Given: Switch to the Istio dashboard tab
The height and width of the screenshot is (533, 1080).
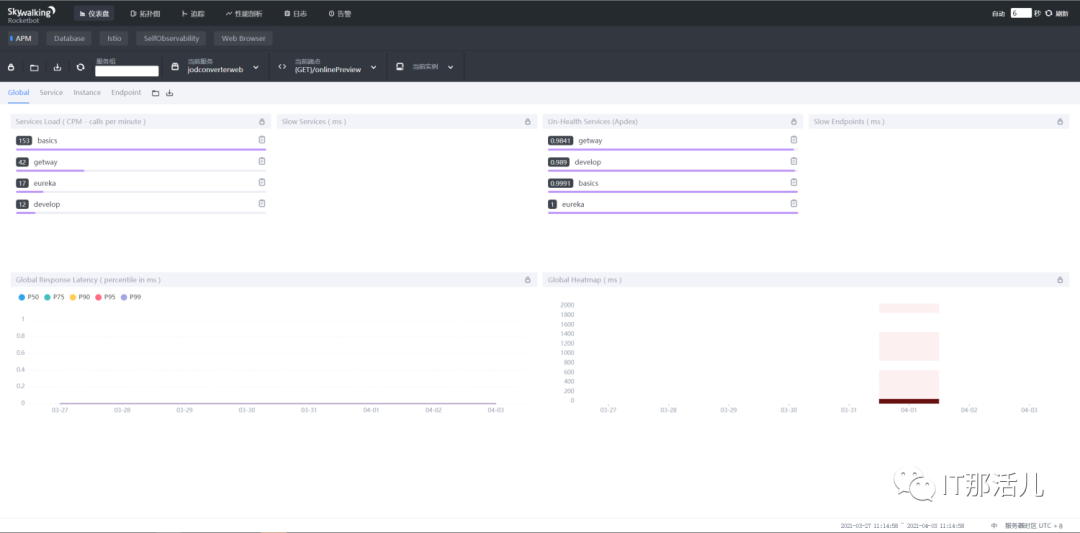Looking at the screenshot, I should coord(114,39).
